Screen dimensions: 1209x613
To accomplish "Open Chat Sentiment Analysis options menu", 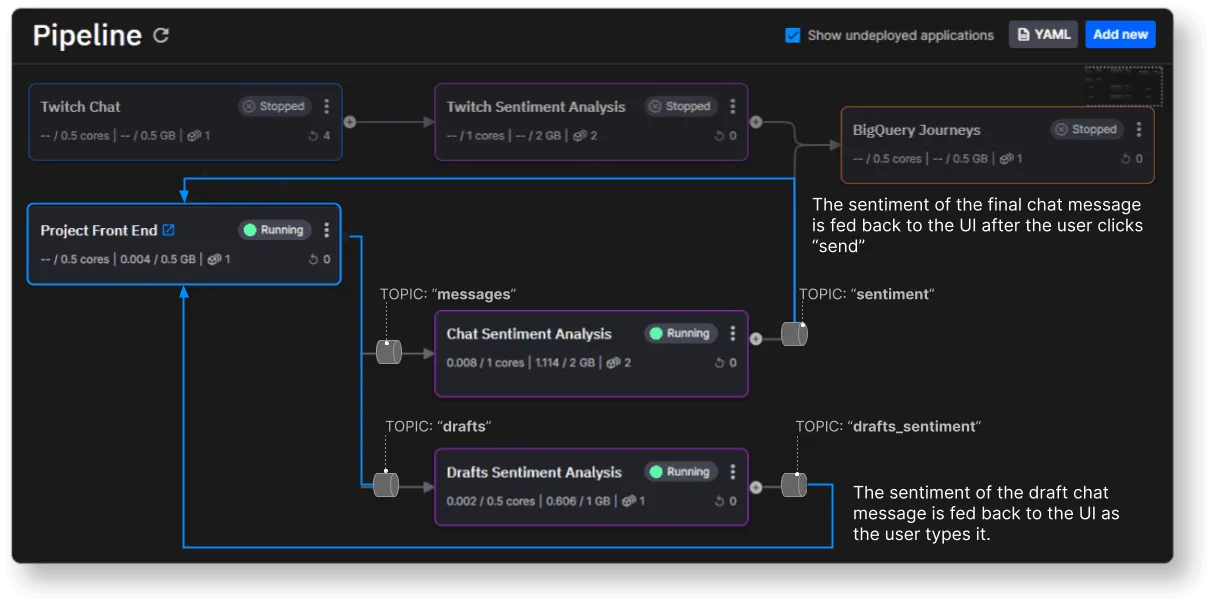I will (732, 333).
